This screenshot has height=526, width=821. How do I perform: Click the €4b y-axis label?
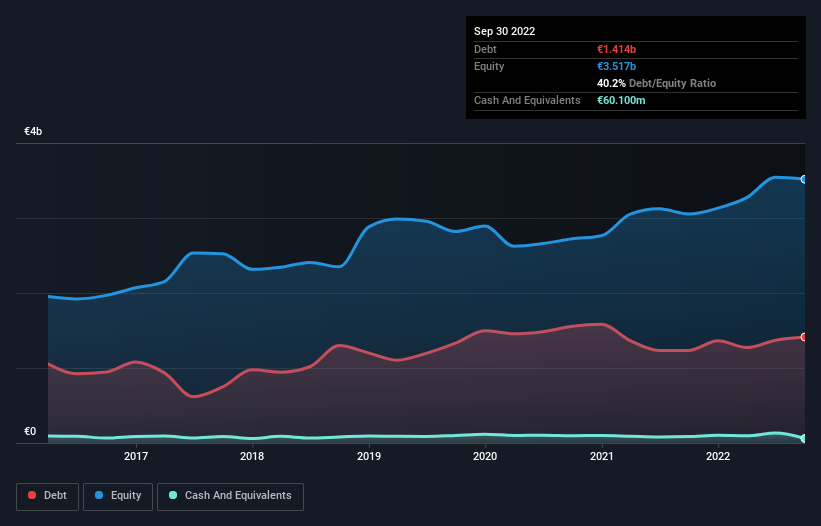tap(33, 131)
